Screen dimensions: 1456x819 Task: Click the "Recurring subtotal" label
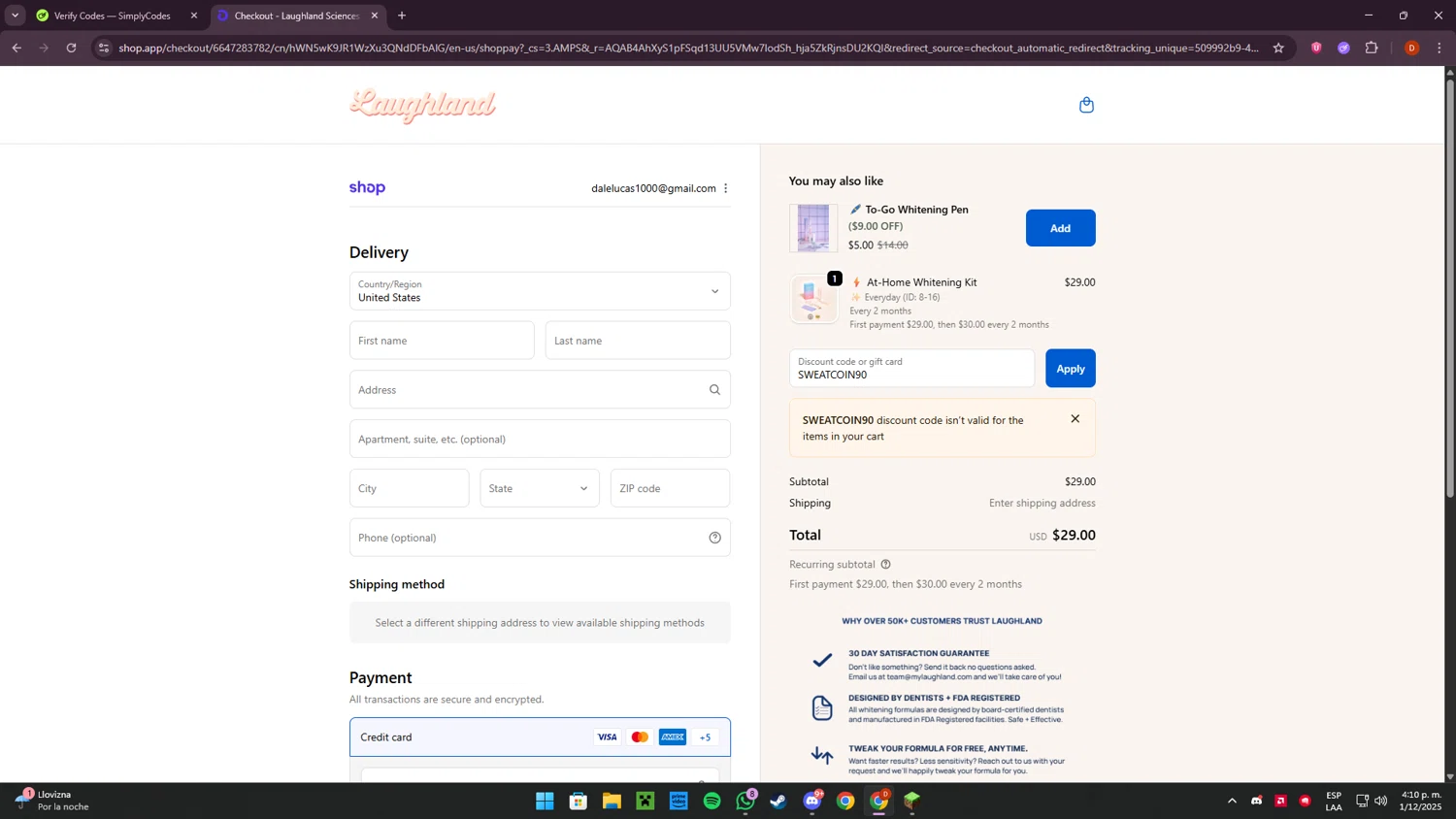[832, 564]
